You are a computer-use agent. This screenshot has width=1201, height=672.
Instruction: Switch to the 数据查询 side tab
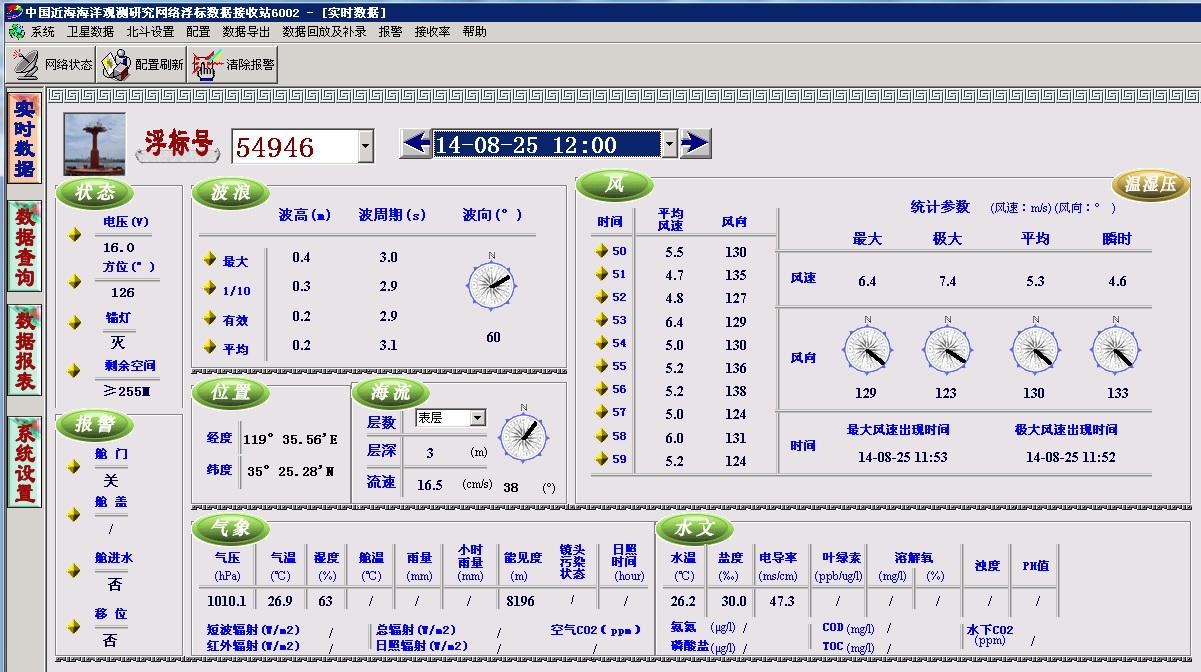[25, 246]
